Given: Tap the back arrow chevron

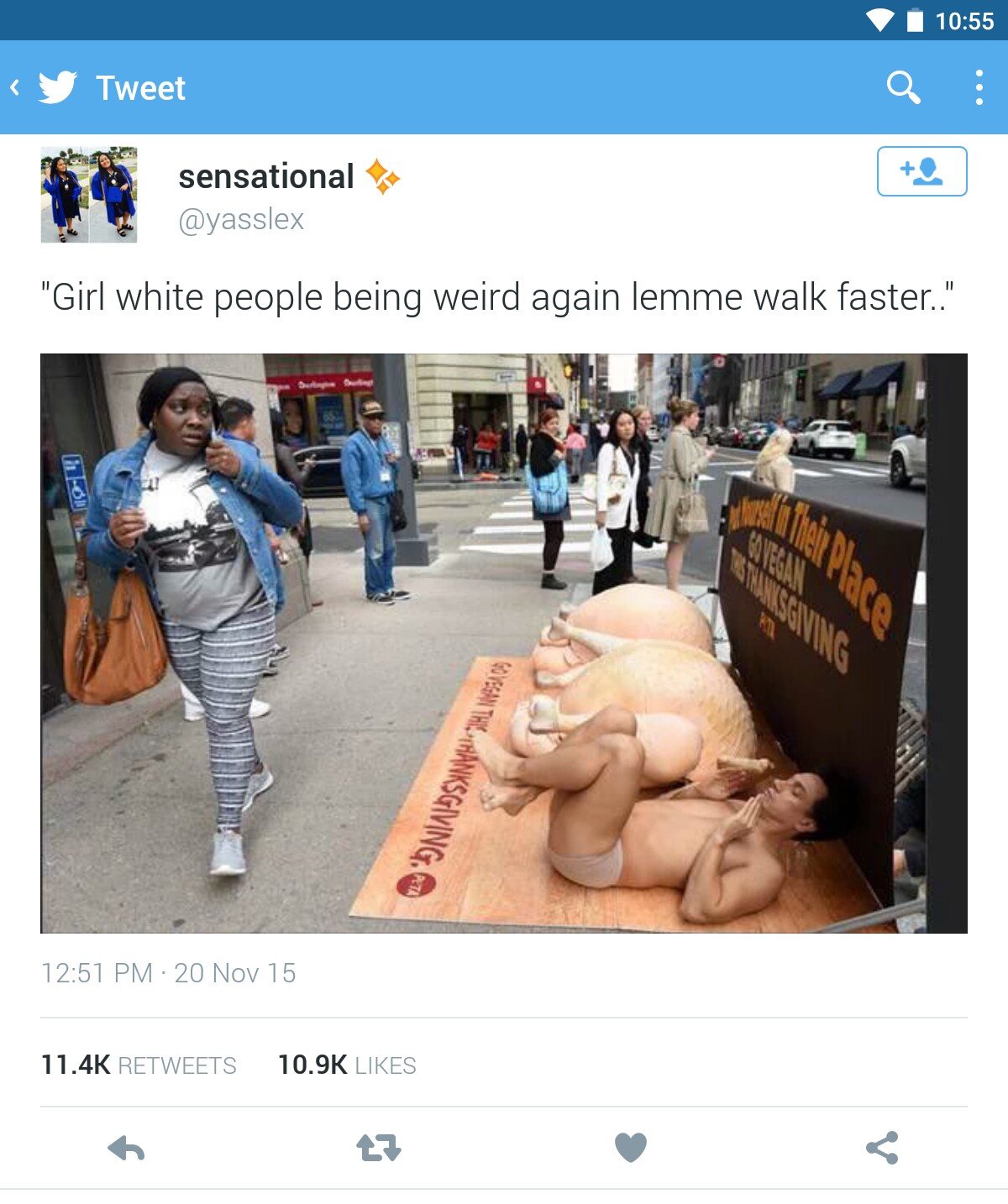Looking at the screenshot, I should [x=14, y=87].
